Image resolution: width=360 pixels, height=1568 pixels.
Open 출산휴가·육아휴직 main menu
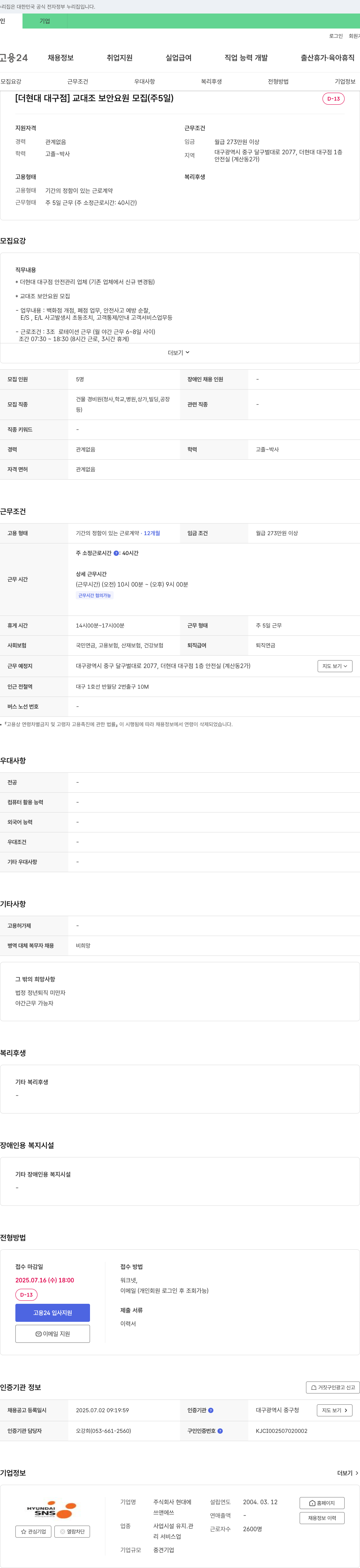[328, 58]
